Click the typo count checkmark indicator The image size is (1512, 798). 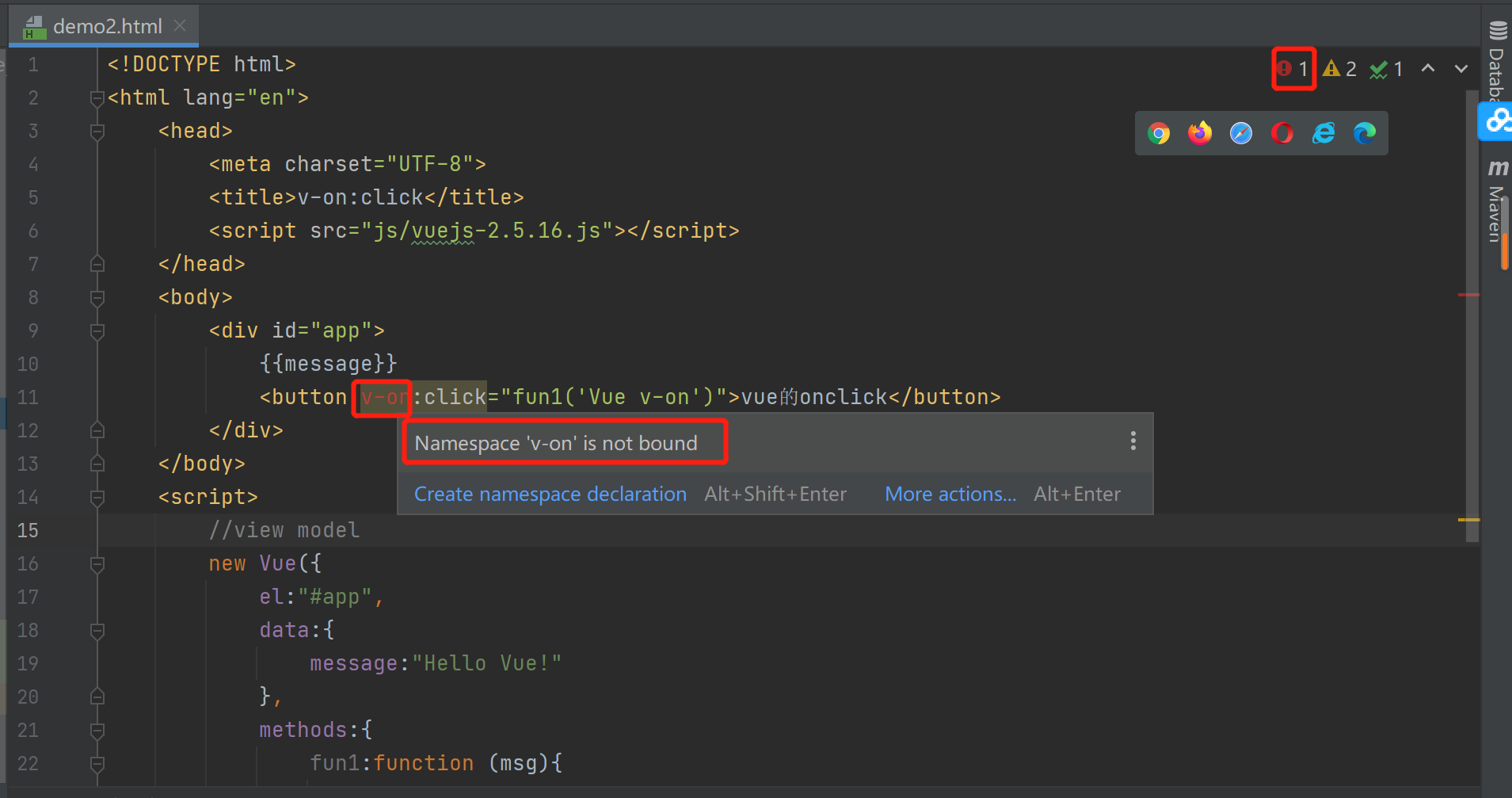(1387, 69)
